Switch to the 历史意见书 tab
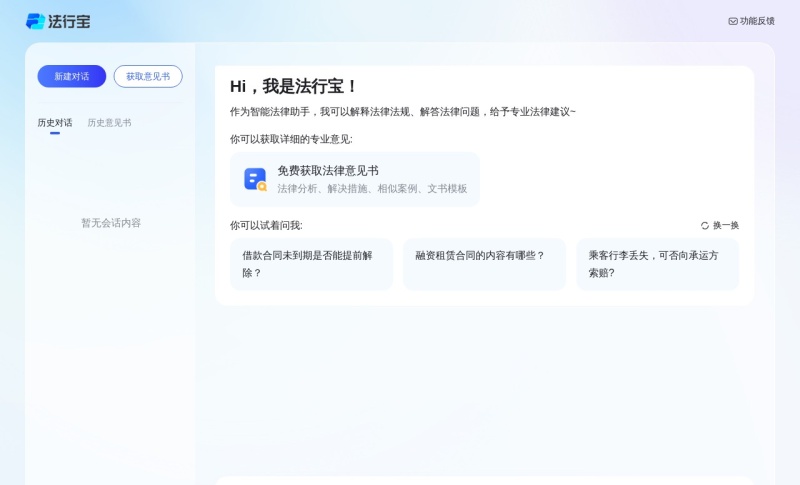The image size is (800, 485). point(109,123)
